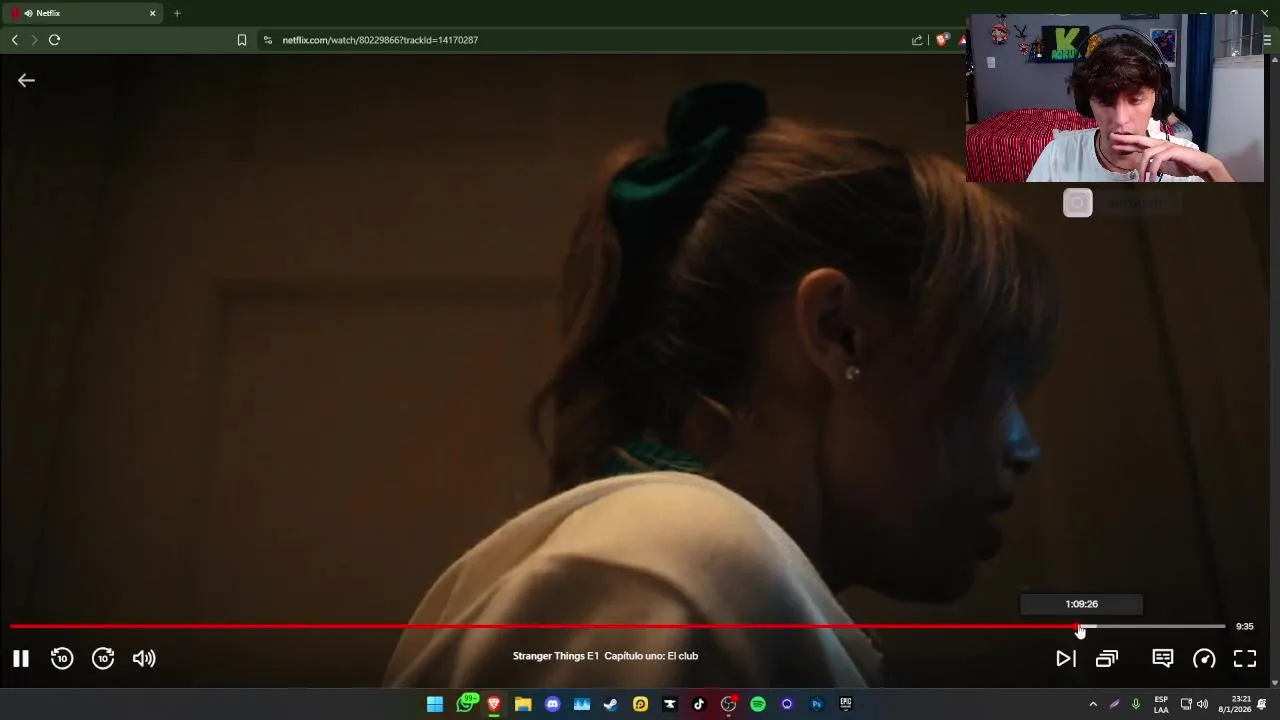1280x720 pixels.
Task: Click the red scrubber handle on progress bar
Action: 1078,627
